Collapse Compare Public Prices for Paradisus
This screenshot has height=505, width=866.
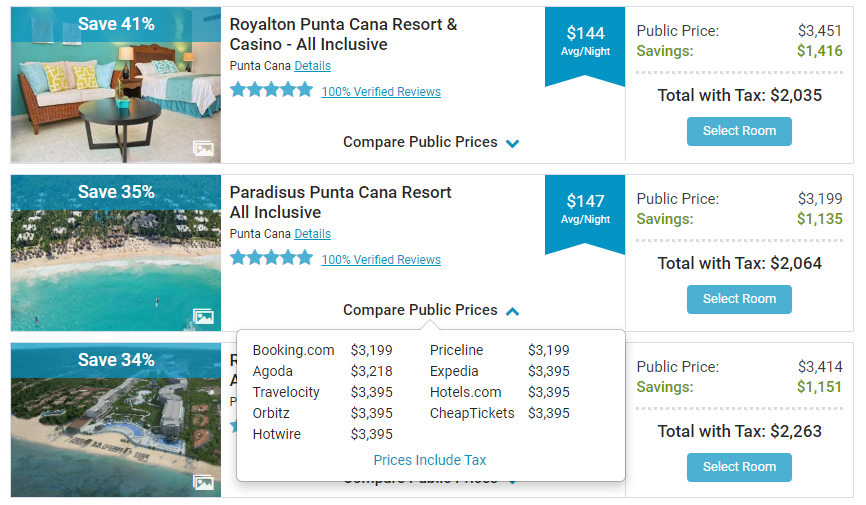[x=431, y=310]
